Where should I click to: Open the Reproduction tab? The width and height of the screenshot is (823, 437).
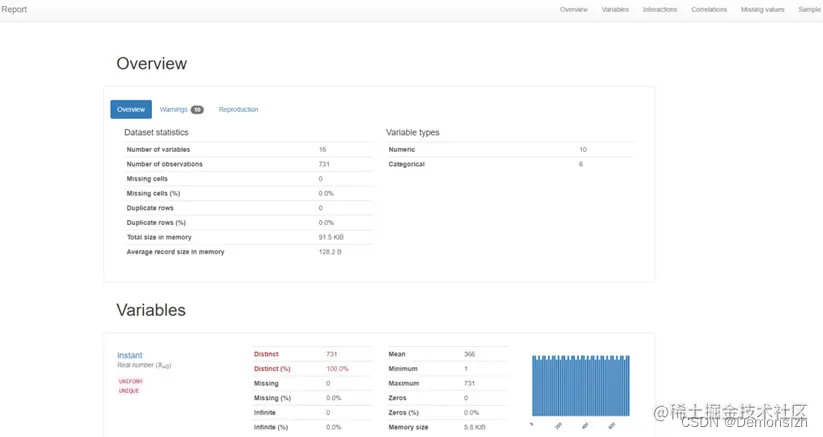click(238, 110)
